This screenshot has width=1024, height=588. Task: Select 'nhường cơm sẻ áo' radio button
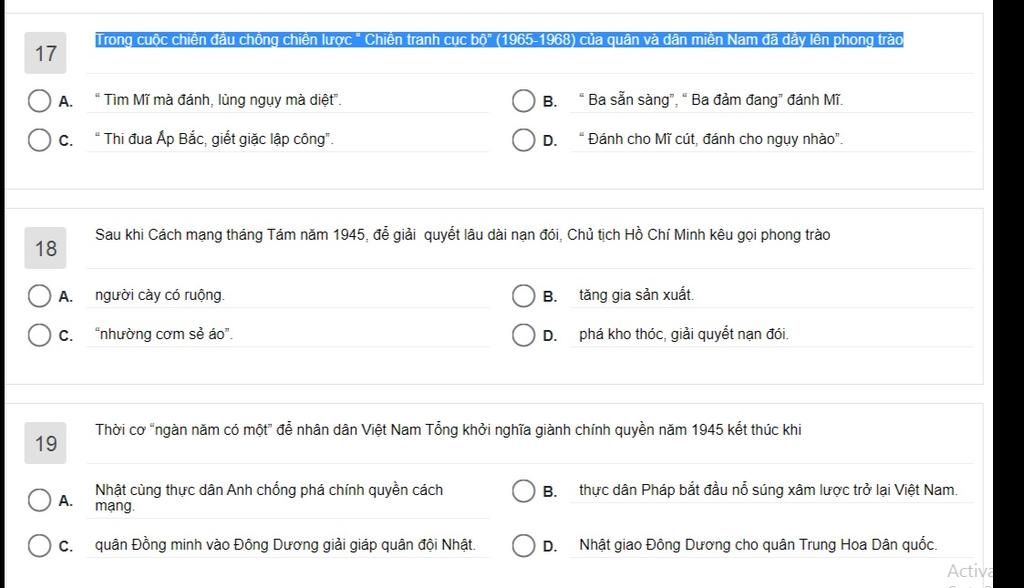point(39,335)
